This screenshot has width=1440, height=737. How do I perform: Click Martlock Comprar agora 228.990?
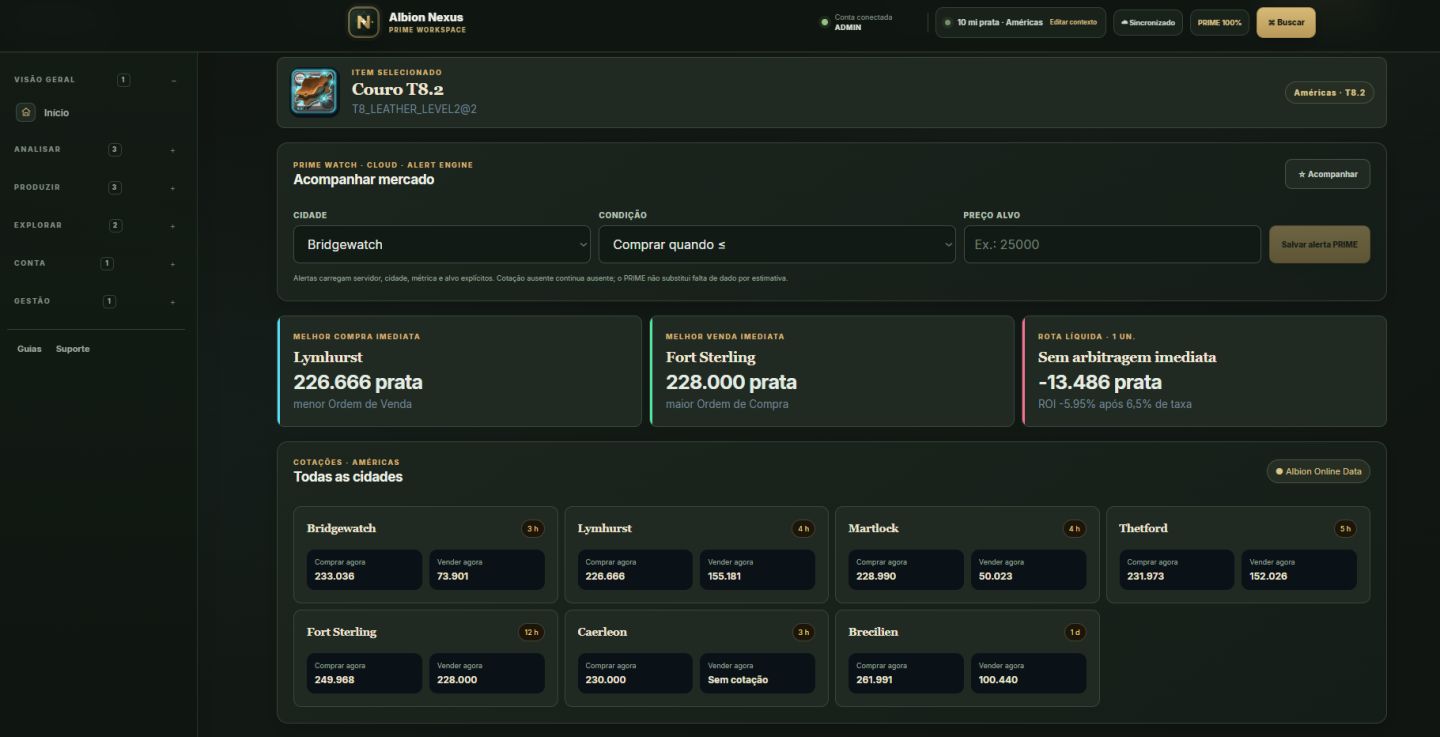(906, 570)
